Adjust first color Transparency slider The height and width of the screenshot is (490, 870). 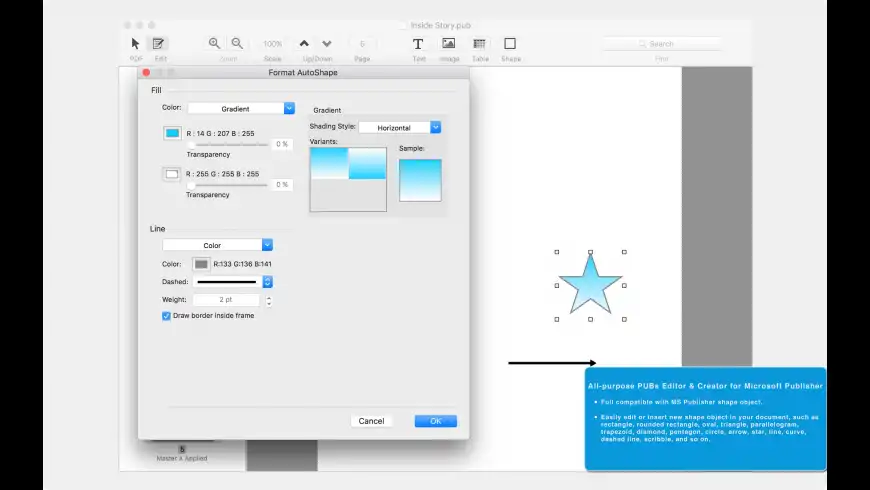point(228,144)
